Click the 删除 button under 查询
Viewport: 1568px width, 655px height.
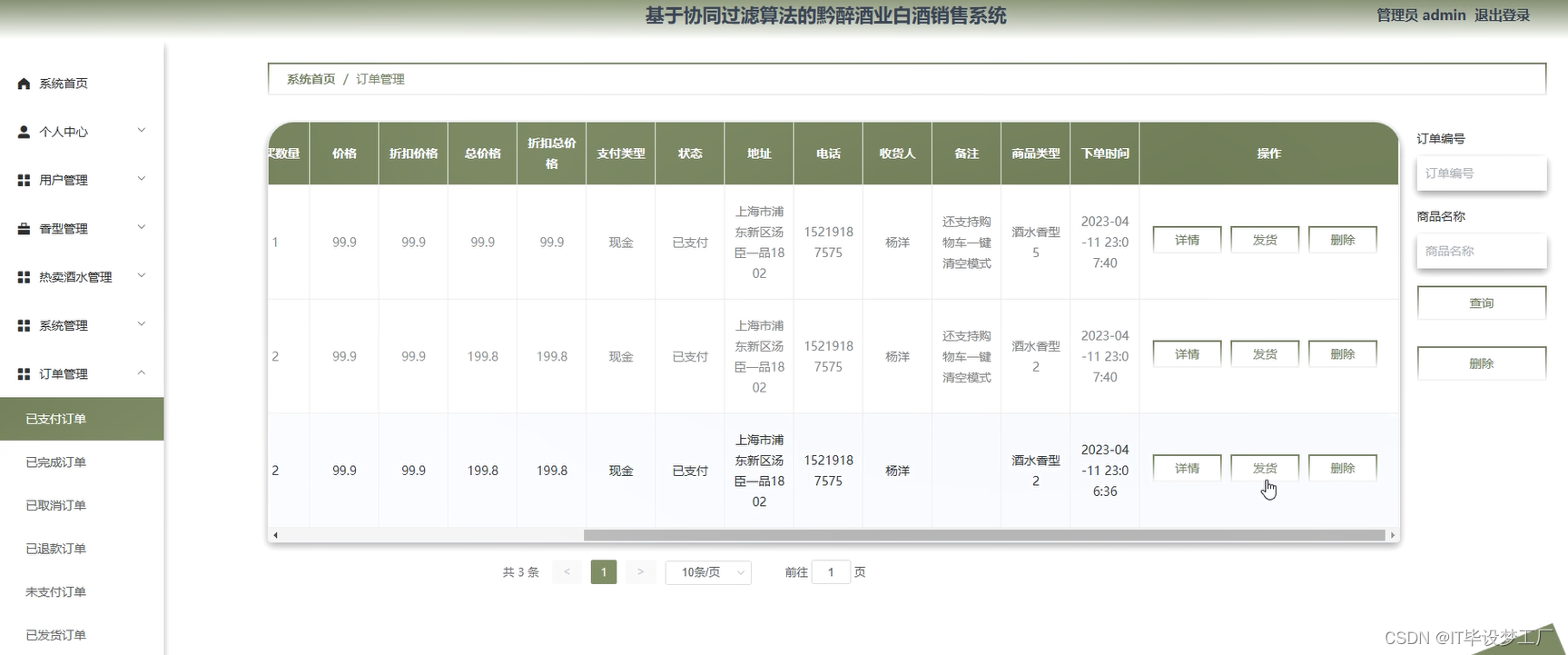coord(1482,363)
